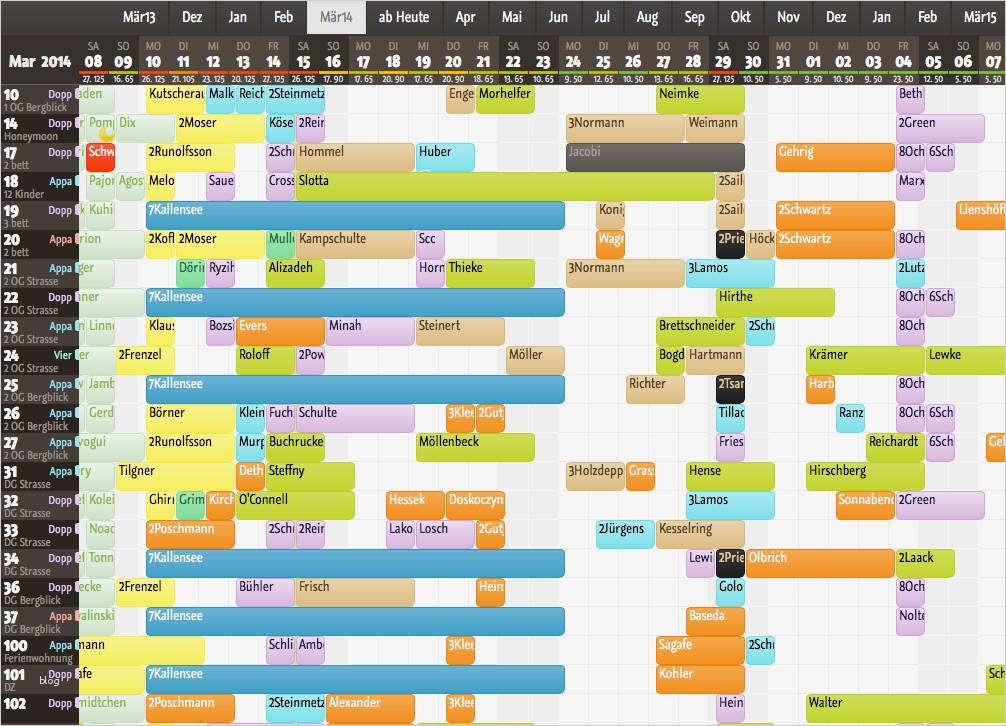This screenshot has height=726, width=1006.
Task: Select the Brettschneider booking block
Action: [x=700, y=331]
